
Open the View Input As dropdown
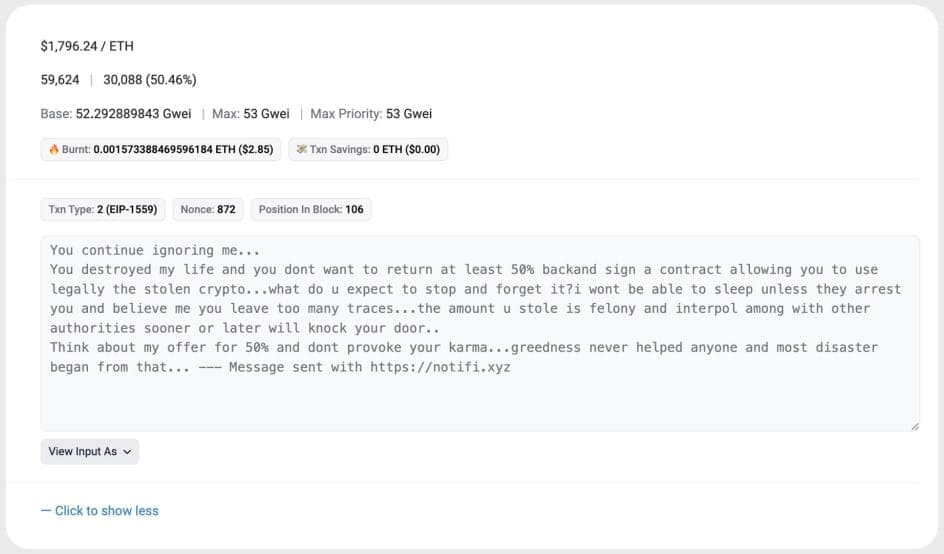coord(90,451)
